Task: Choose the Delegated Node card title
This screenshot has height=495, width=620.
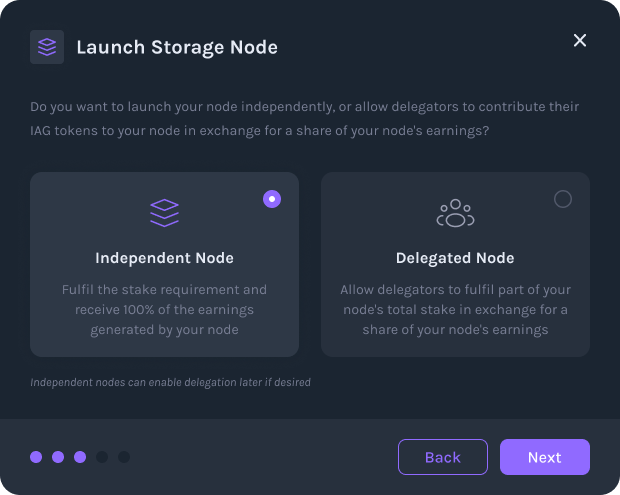Action: 455,258
